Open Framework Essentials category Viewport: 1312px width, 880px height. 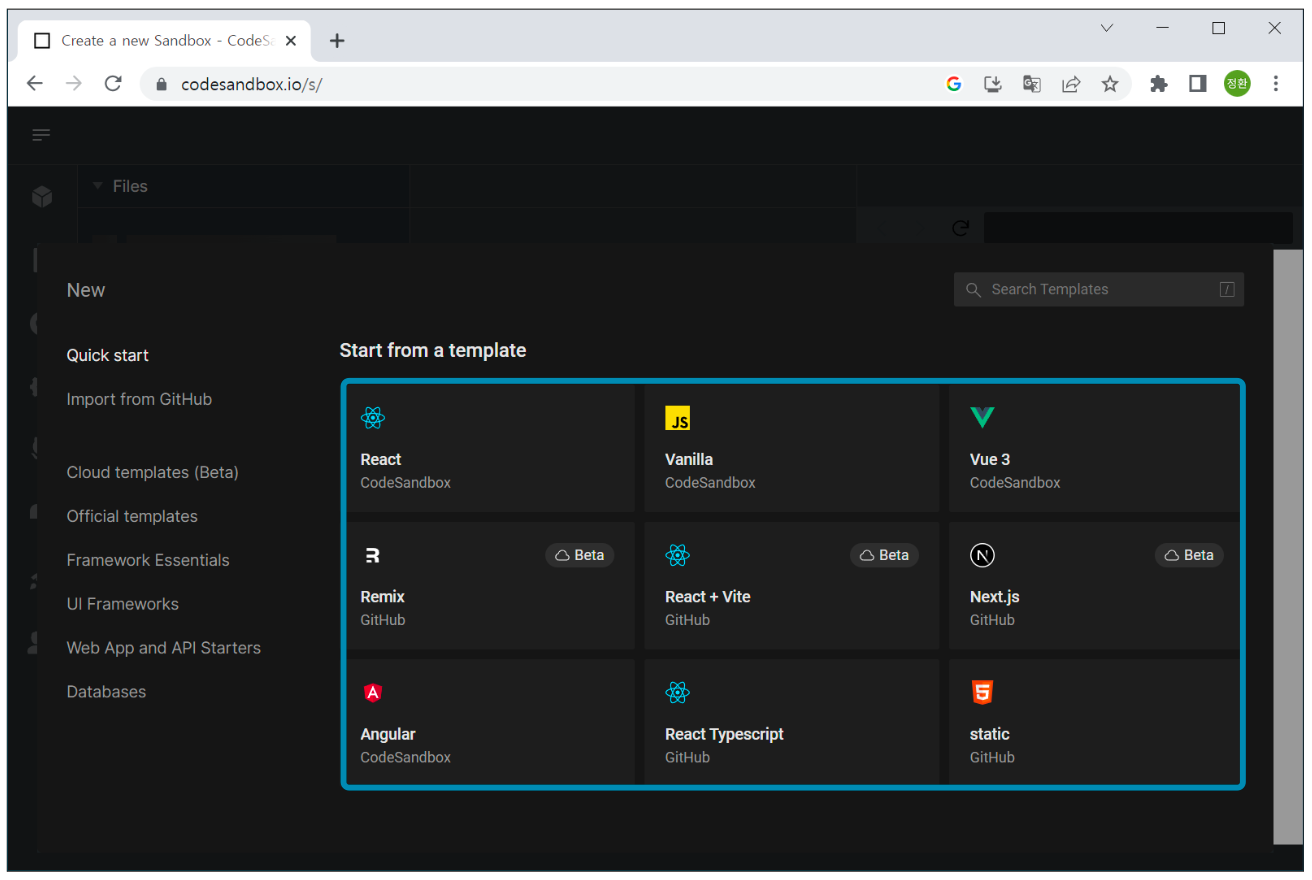[148, 560]
